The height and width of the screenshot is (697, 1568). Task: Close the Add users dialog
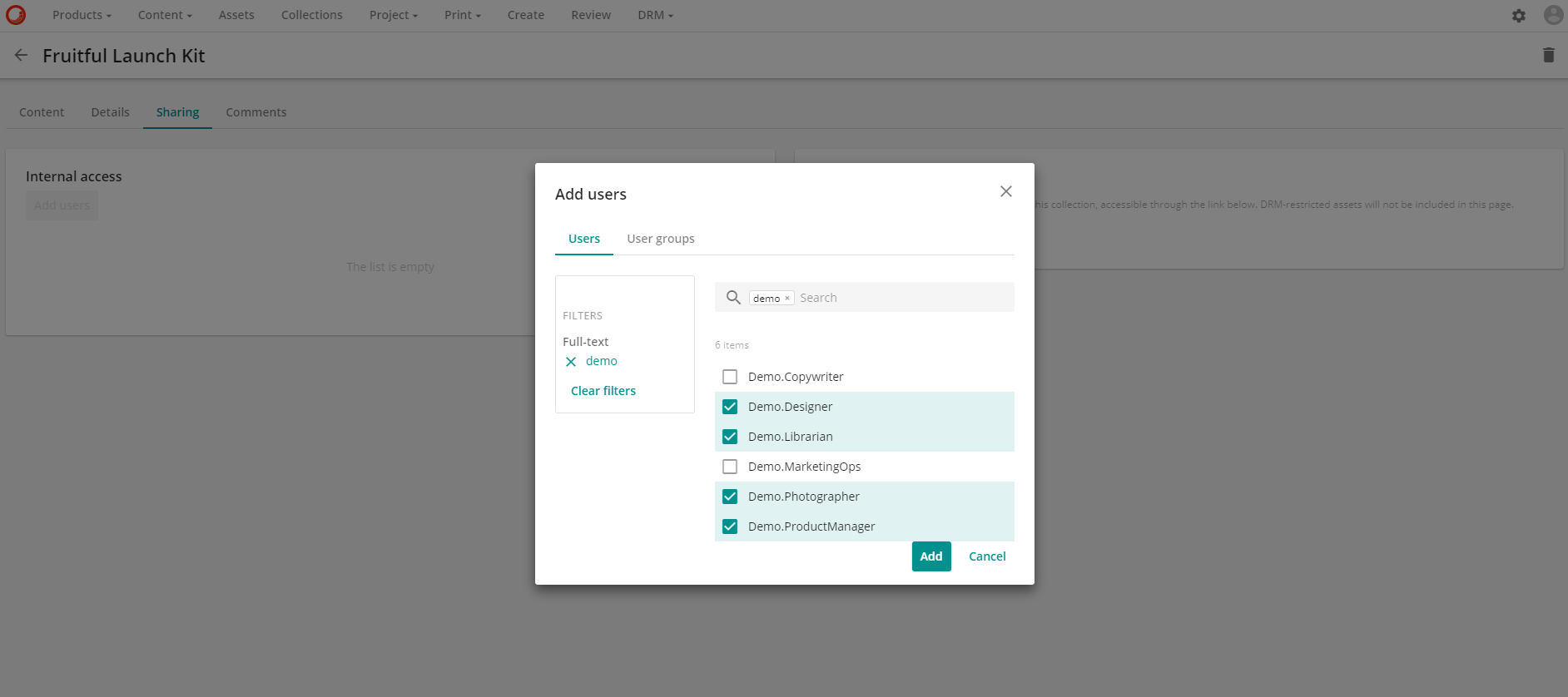[1005, 191]
